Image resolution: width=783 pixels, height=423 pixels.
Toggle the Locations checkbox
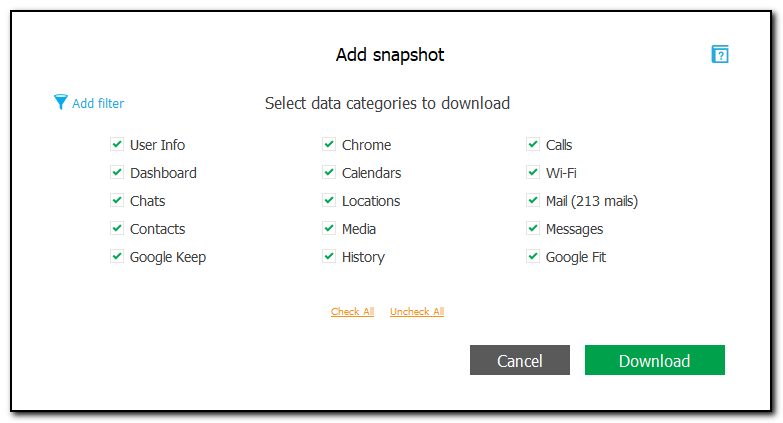tap(329, 201)
